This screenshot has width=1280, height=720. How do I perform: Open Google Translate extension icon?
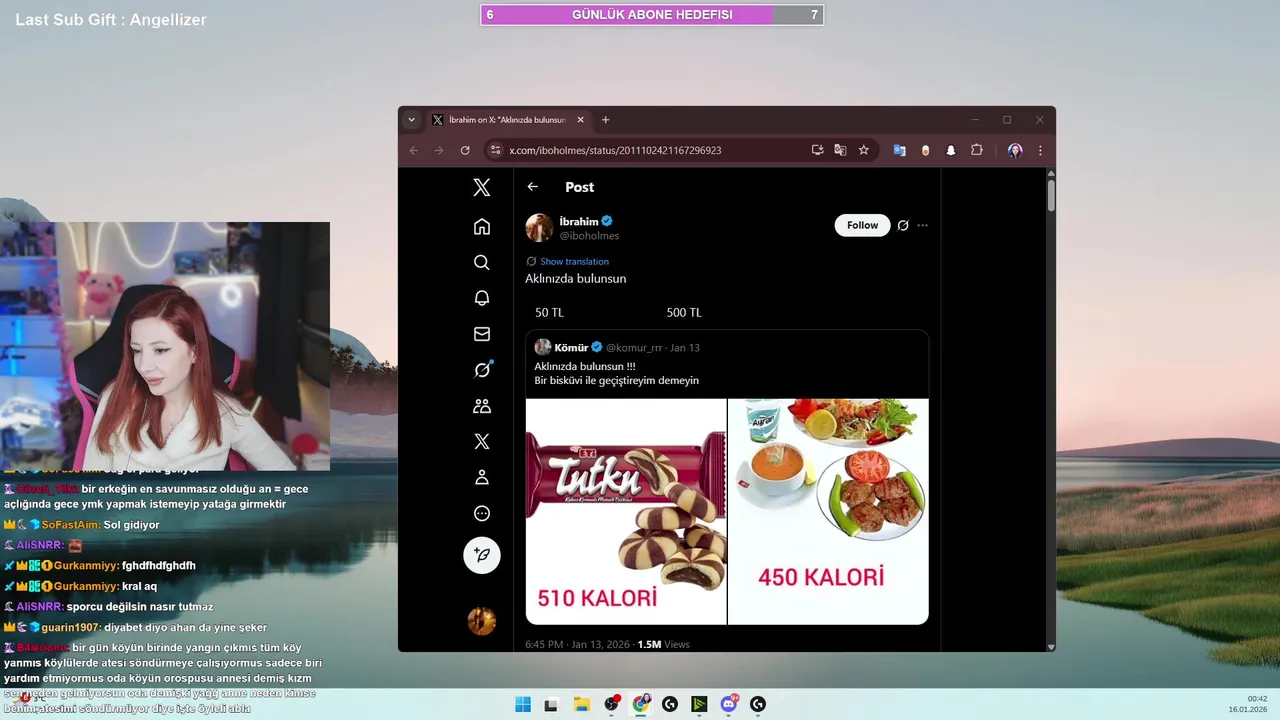pos(900,150)
